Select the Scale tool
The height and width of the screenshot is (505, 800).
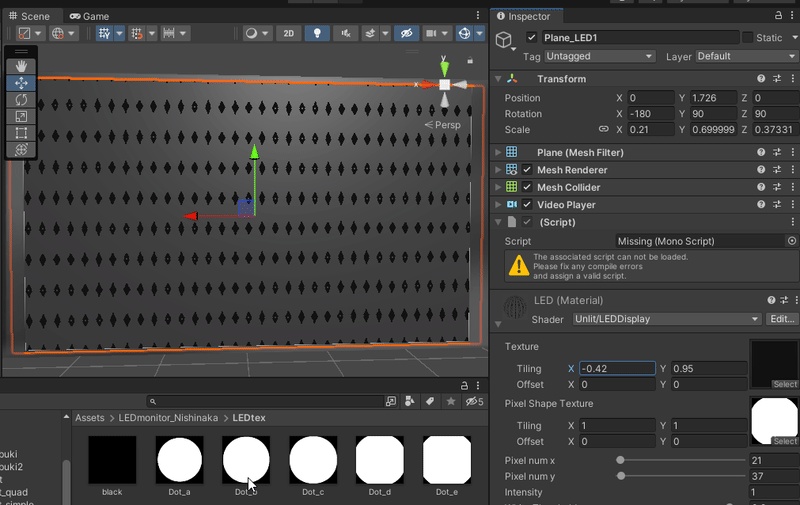pyautogui.click(x=22, y=116)
